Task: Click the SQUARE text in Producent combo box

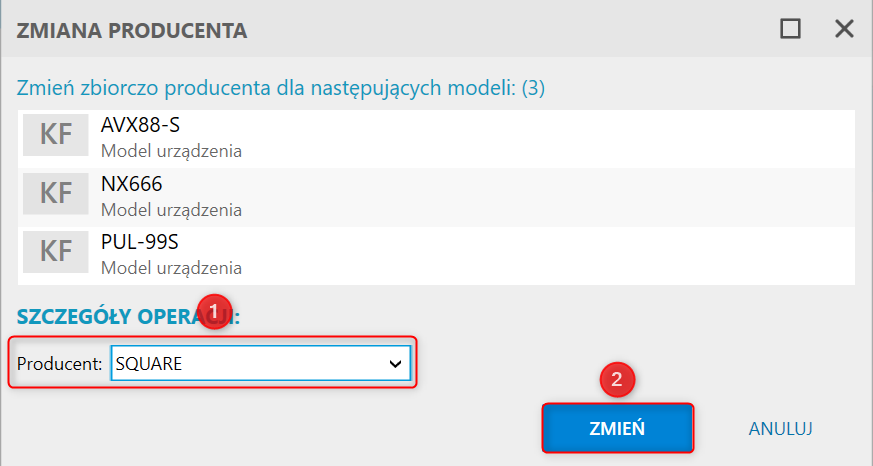Action: [x=149, y=364]
